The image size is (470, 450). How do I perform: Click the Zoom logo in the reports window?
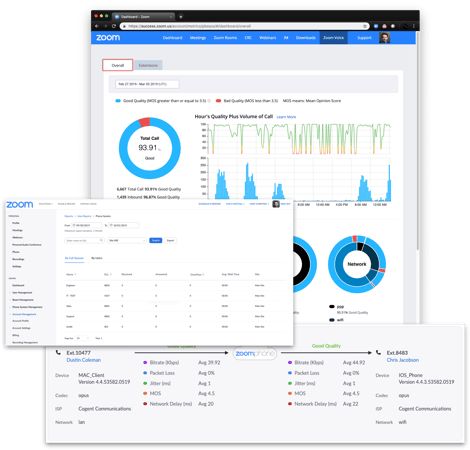tap(20, 204)
